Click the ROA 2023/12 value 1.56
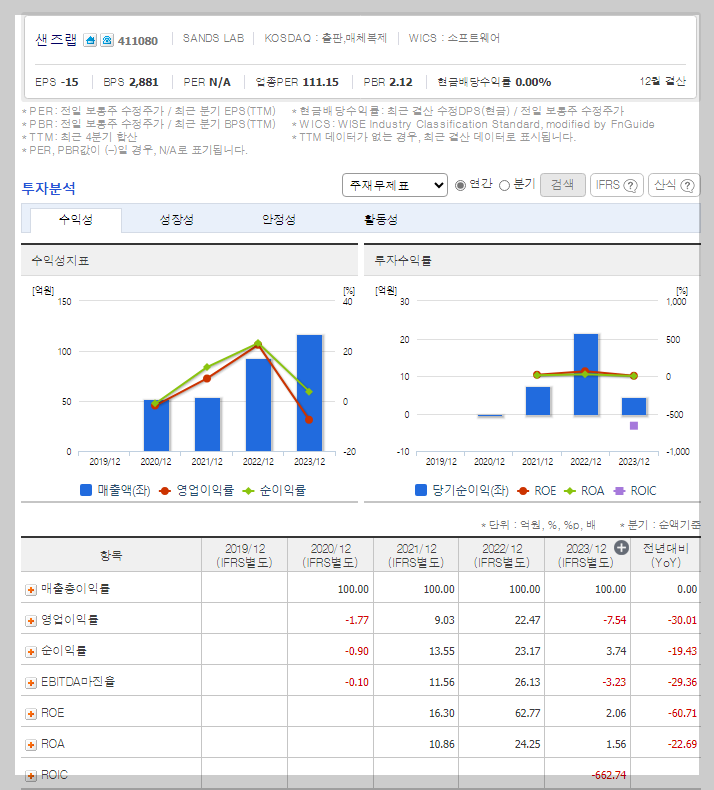 616,744
